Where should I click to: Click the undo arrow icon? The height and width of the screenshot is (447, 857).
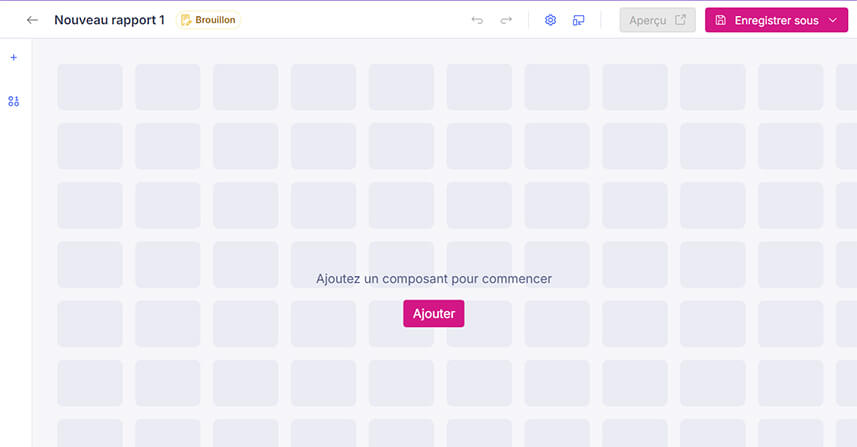coord(477,20)
